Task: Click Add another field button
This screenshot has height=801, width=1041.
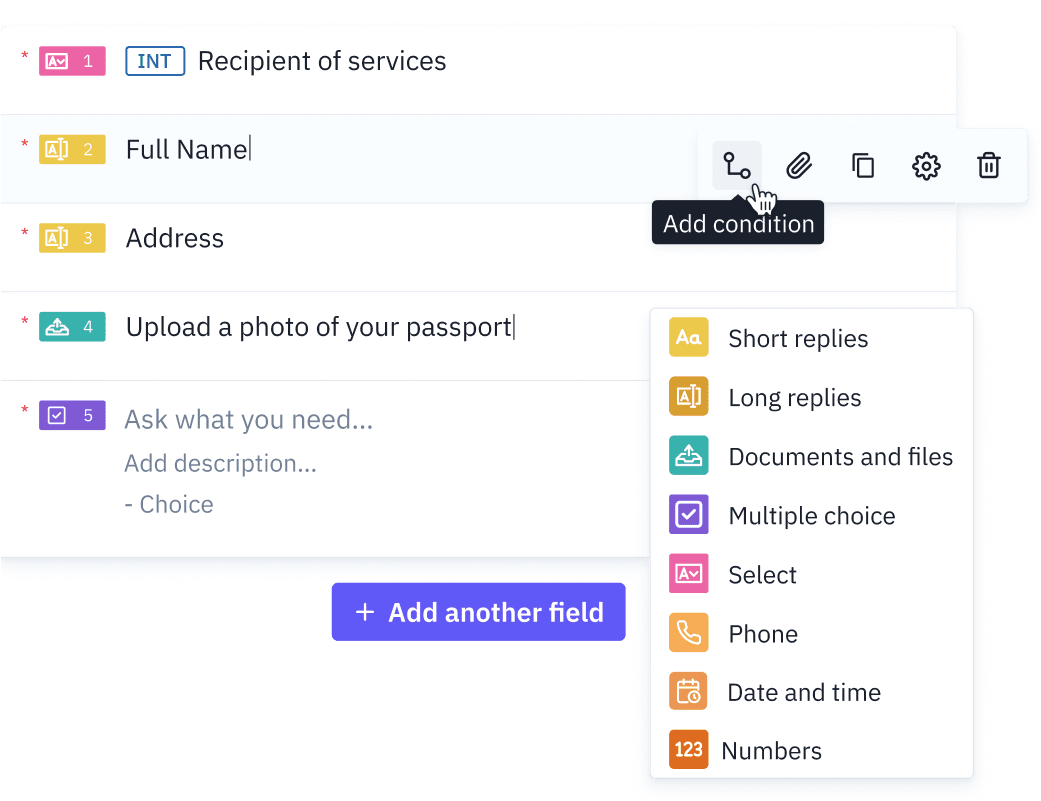Action: click(479, 612)
